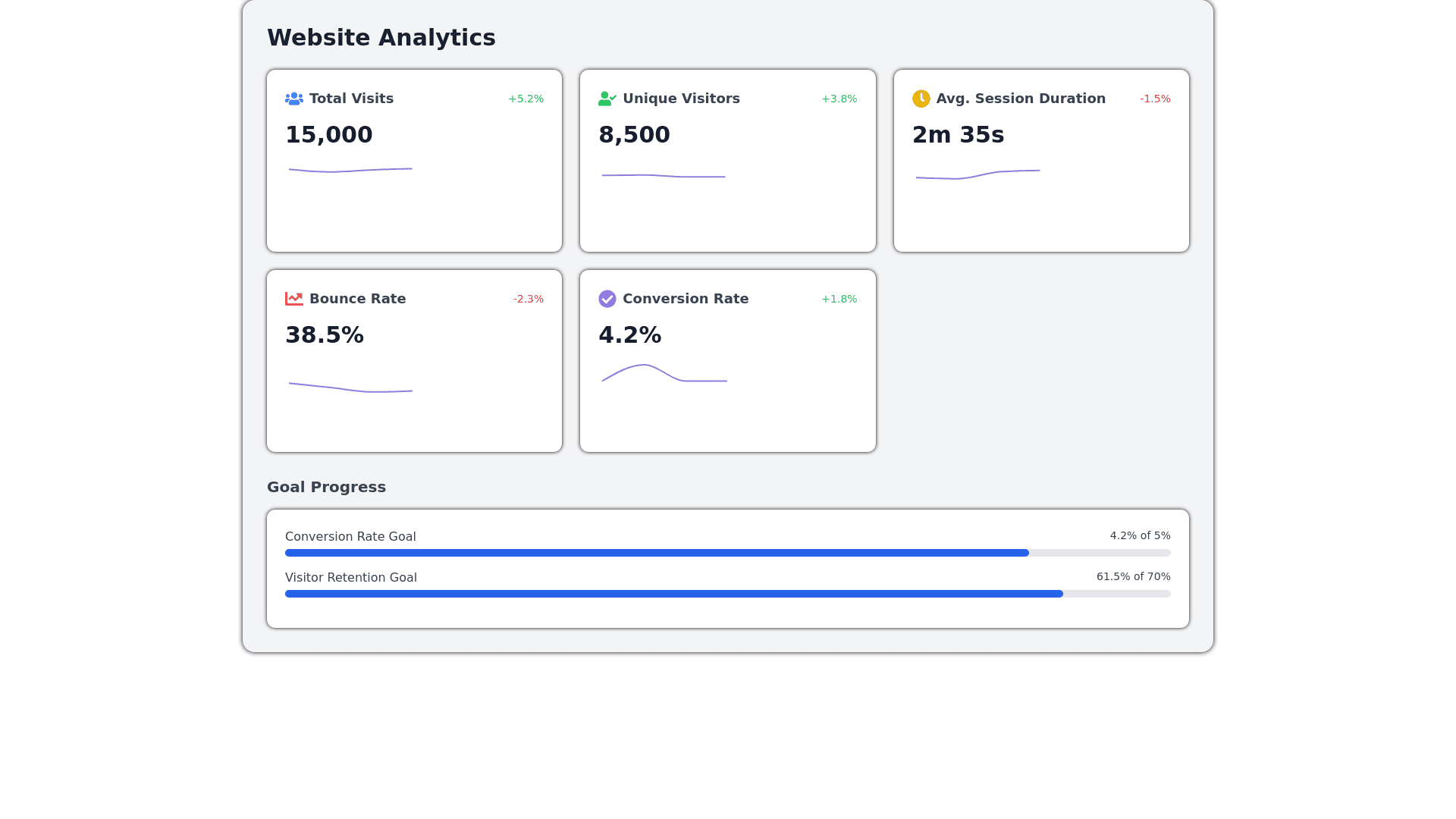Screen dimensions: 1456x819
Task: Click the Conversion Rate Goal progress bar
Action: click(x=727, y=553)
